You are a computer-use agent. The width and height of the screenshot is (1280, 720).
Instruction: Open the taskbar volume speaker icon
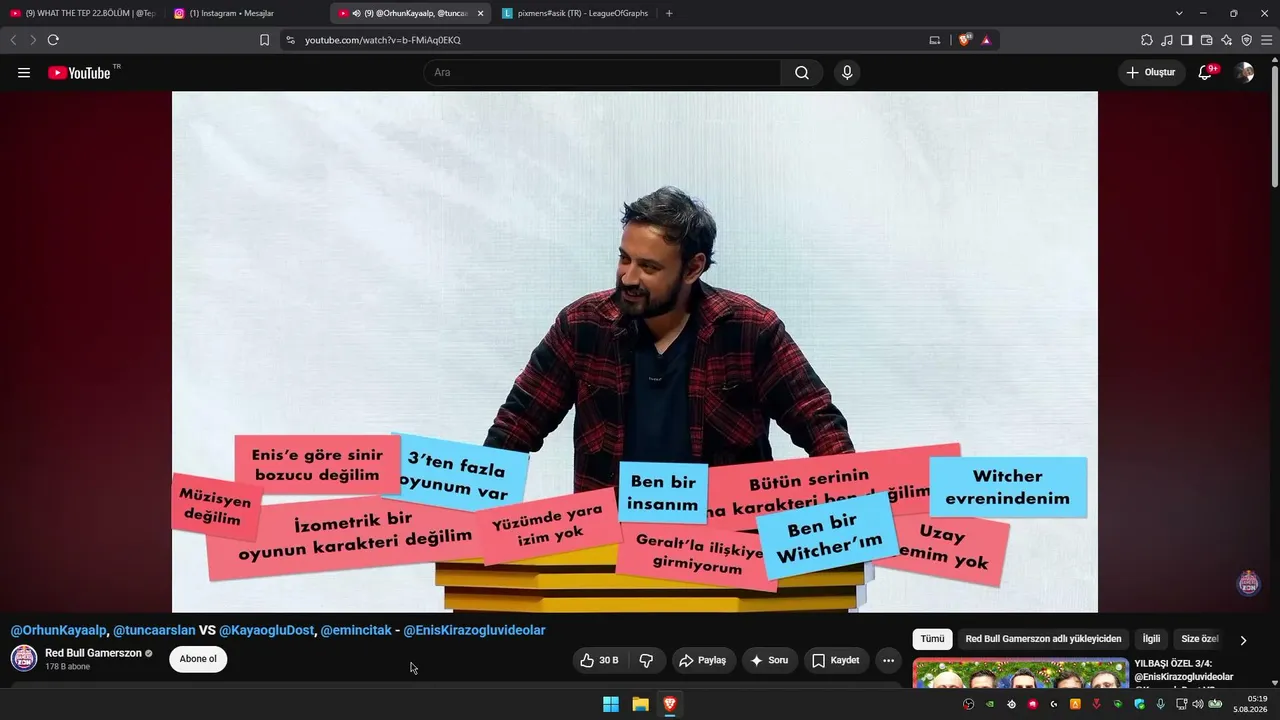coord(1198,704)
